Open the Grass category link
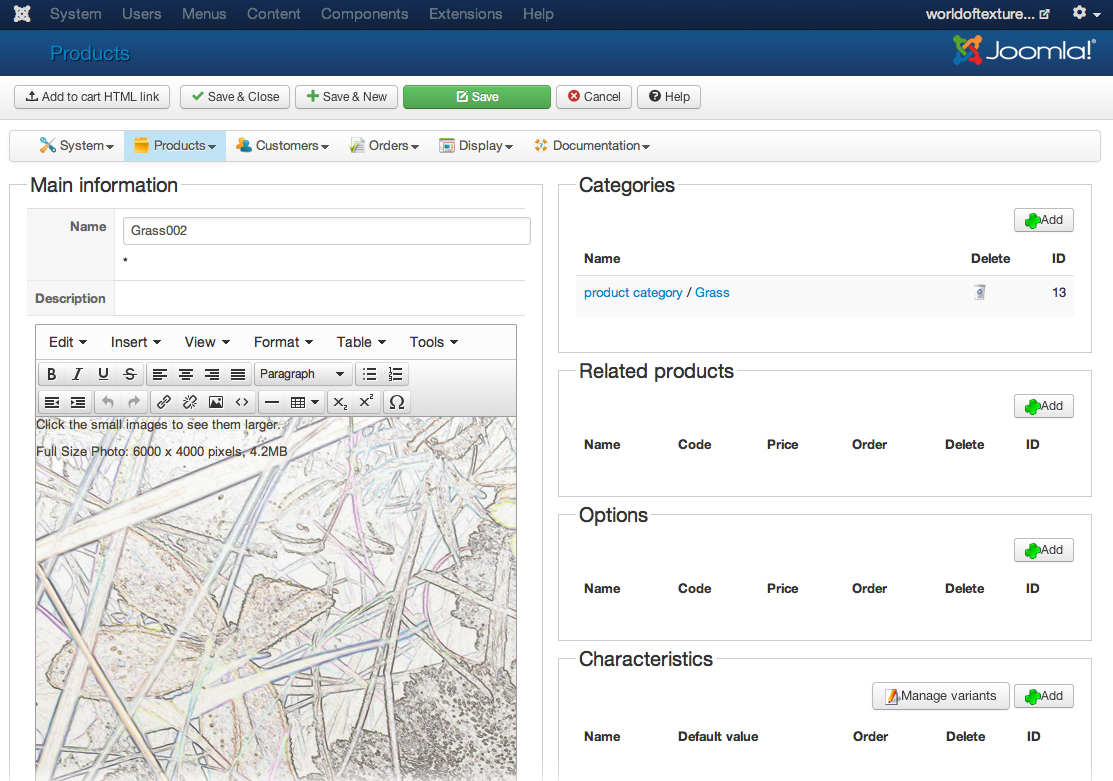This screenshot has width=1113, height=781. [x=712, y=293]
